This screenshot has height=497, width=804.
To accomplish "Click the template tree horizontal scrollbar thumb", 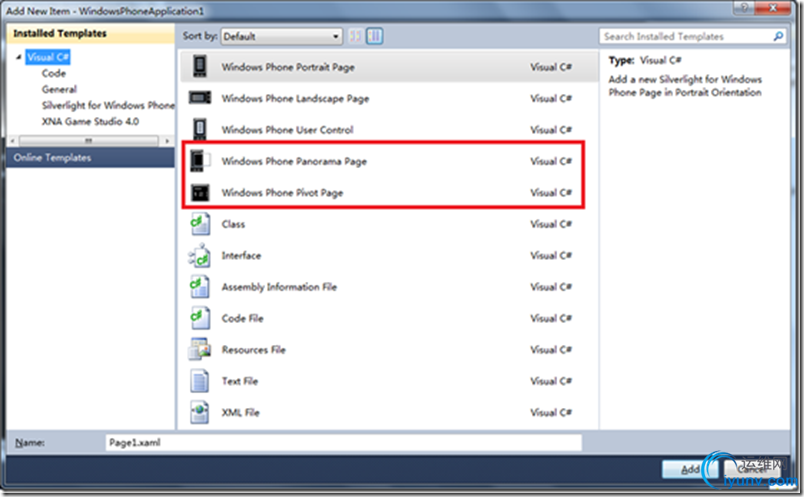I will 89,140.
